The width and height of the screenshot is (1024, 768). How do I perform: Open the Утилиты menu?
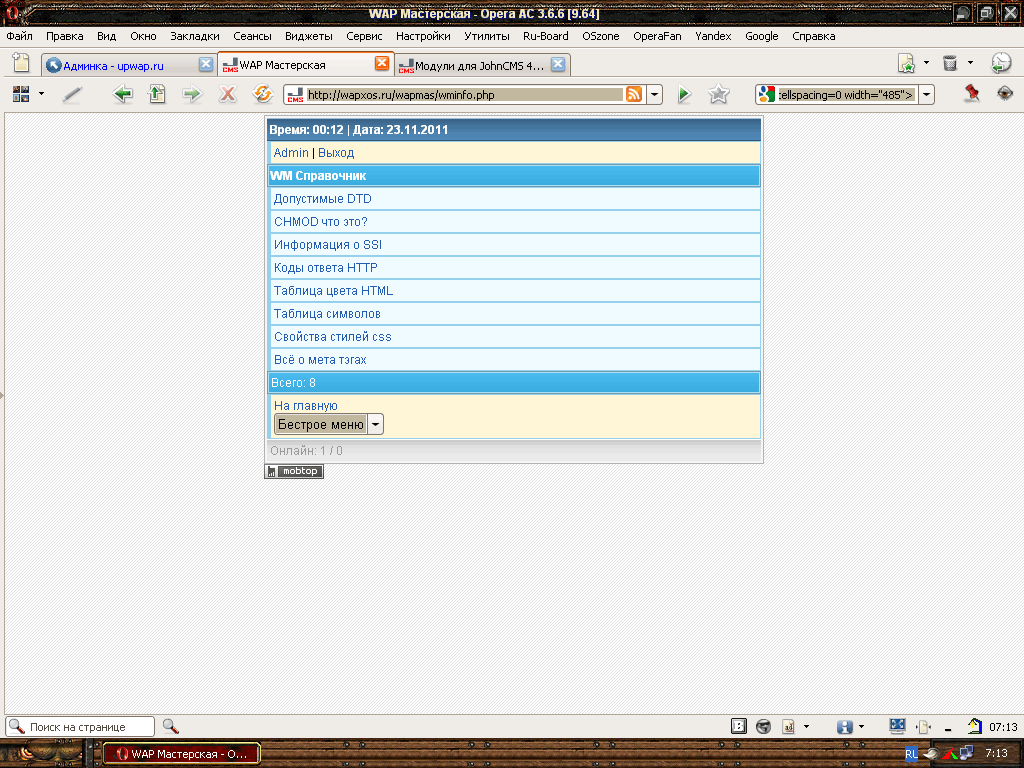(x=487, y=36)
